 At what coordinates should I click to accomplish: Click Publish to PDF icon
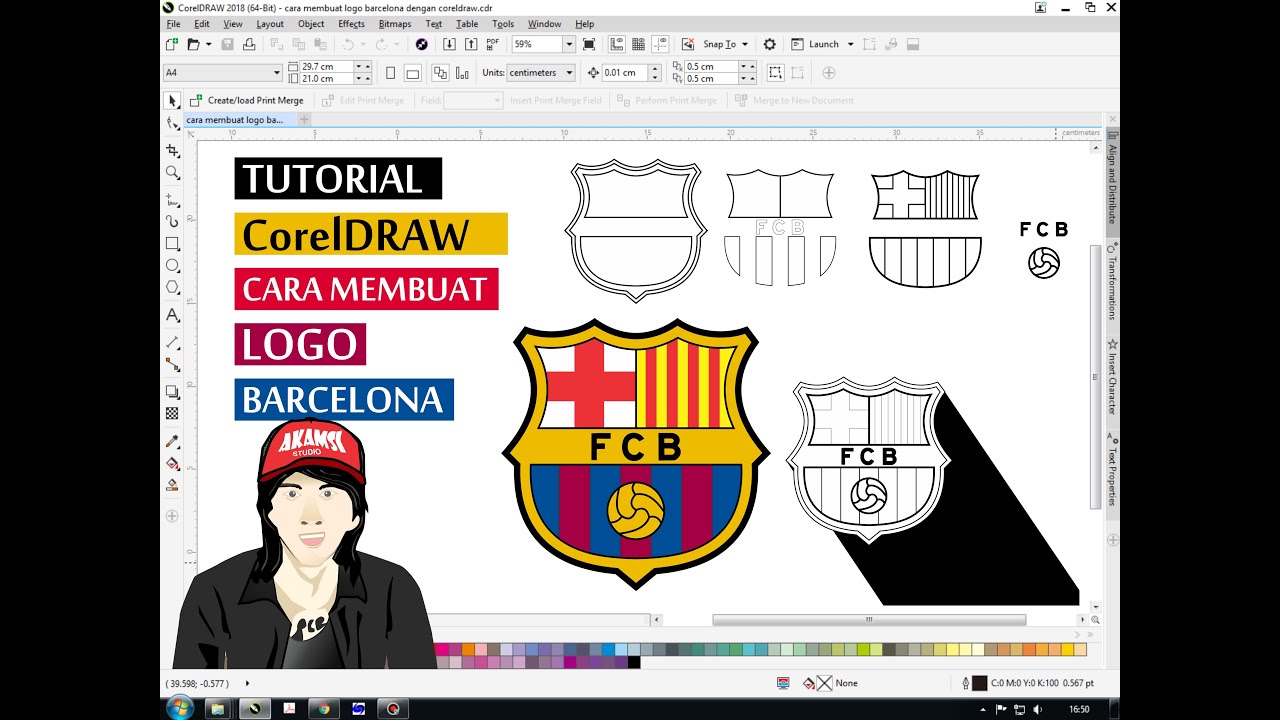point(493,44)
